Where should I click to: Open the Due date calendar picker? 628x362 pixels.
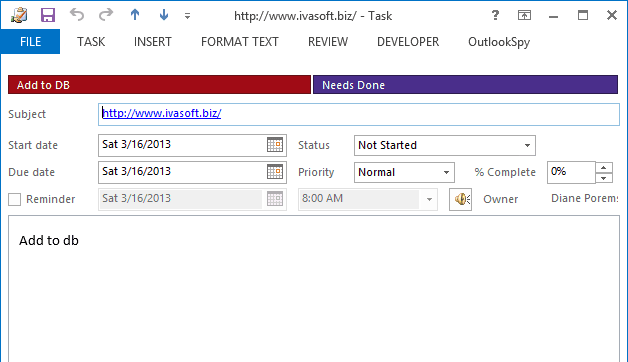pos(275,172)
